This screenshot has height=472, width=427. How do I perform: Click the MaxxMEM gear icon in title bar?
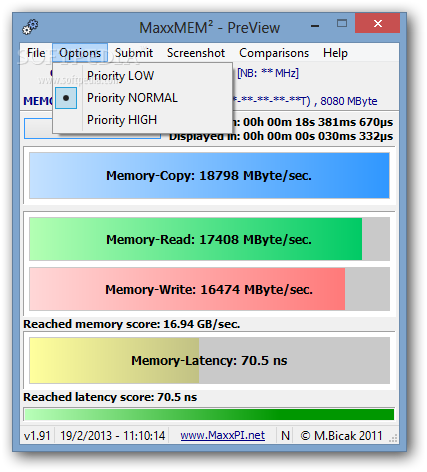30,27
